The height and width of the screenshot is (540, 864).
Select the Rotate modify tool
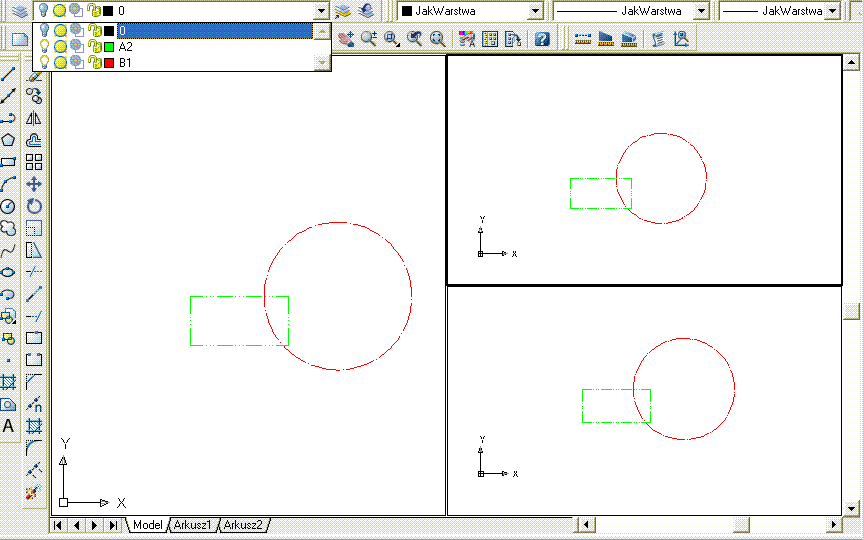34,206
